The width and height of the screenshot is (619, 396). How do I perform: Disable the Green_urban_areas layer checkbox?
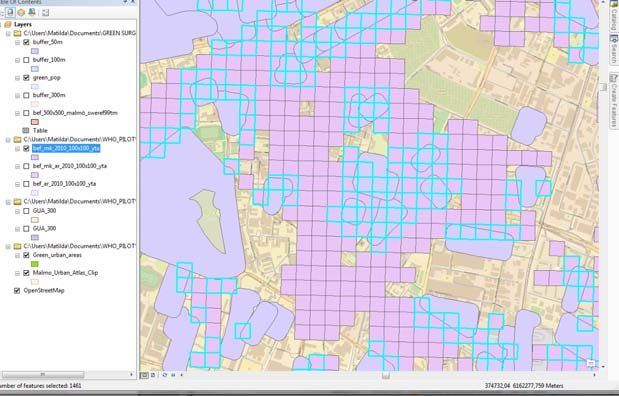26,255
